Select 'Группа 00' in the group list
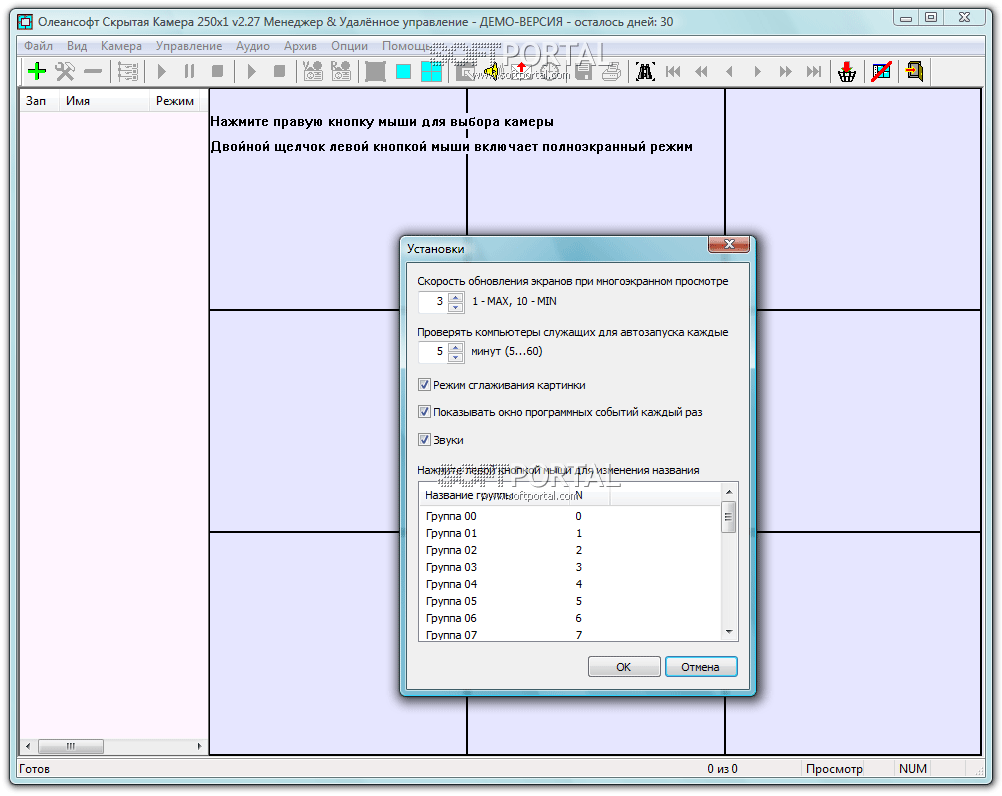The height and width of the screenshot is (796, 1002). coord(451,516)
